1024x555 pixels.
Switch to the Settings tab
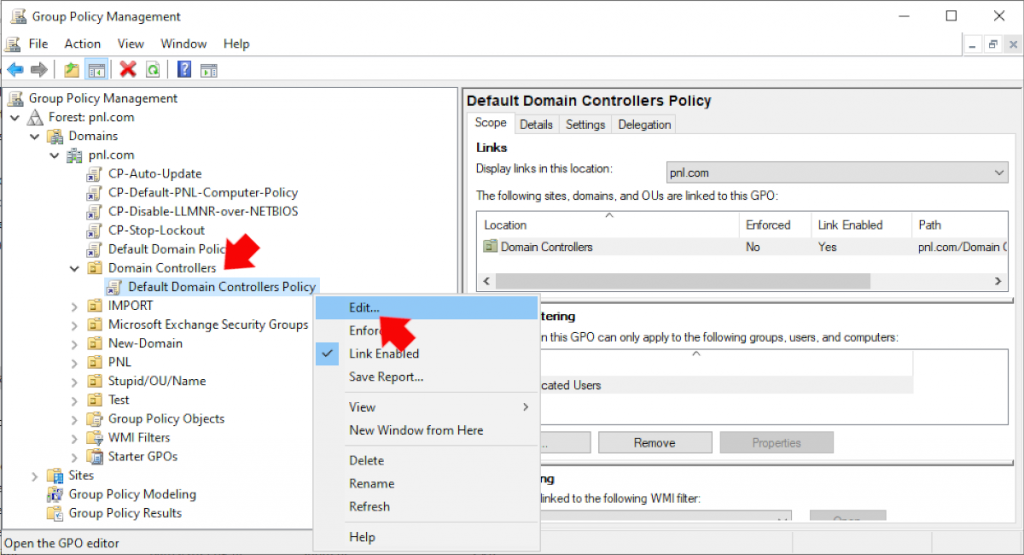click(x=585, y=124)
